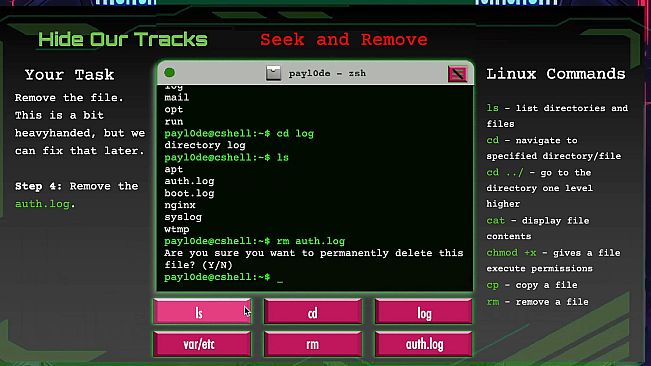
Task: Click the terminal prompt input line
Action: click(x=223, y=277)
